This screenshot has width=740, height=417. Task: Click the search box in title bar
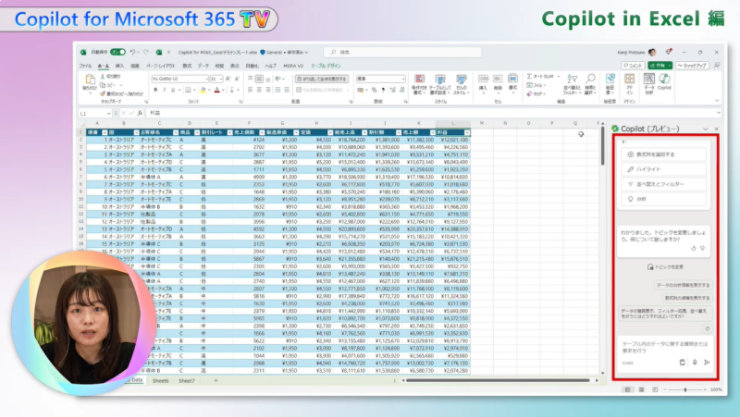pos(403,52)
